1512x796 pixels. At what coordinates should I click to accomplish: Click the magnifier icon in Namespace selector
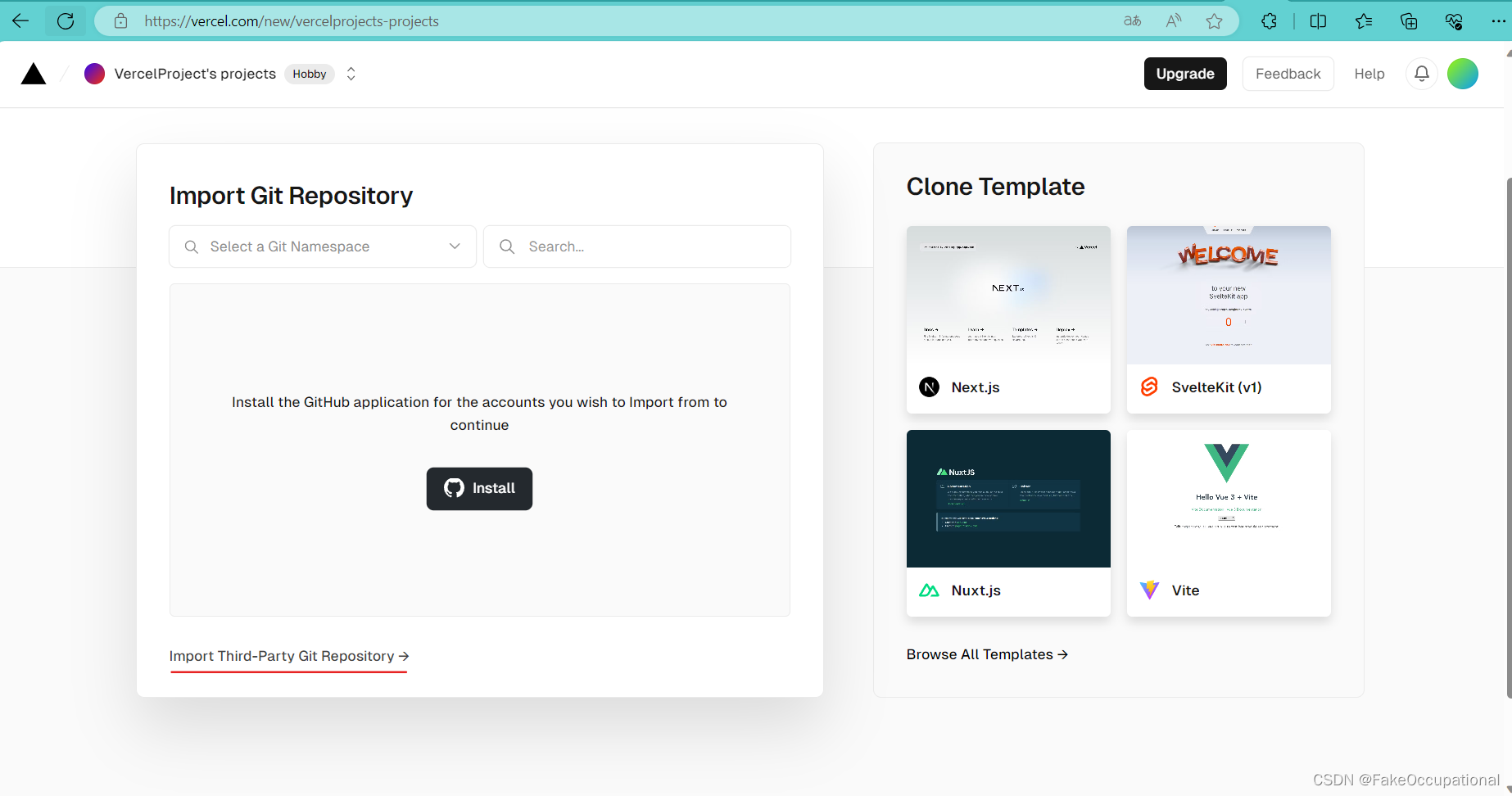coord(192,246)
